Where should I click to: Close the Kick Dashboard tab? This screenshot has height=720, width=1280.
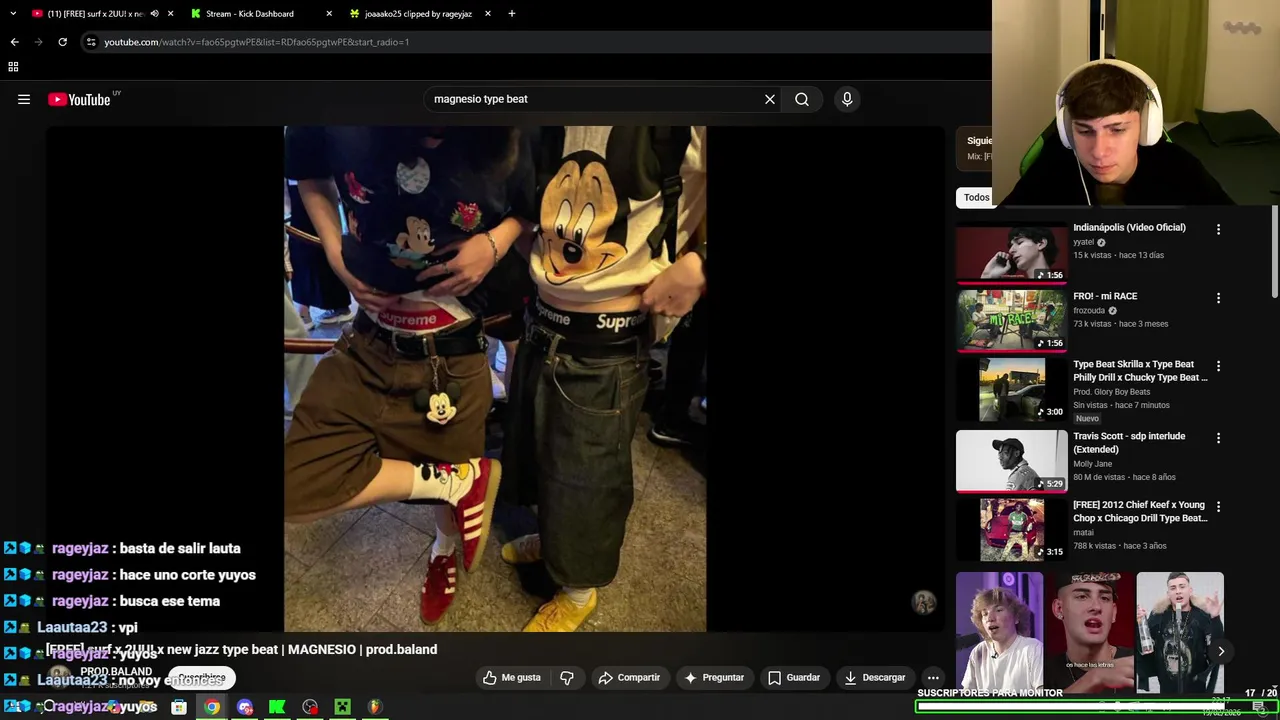point(329,14)
